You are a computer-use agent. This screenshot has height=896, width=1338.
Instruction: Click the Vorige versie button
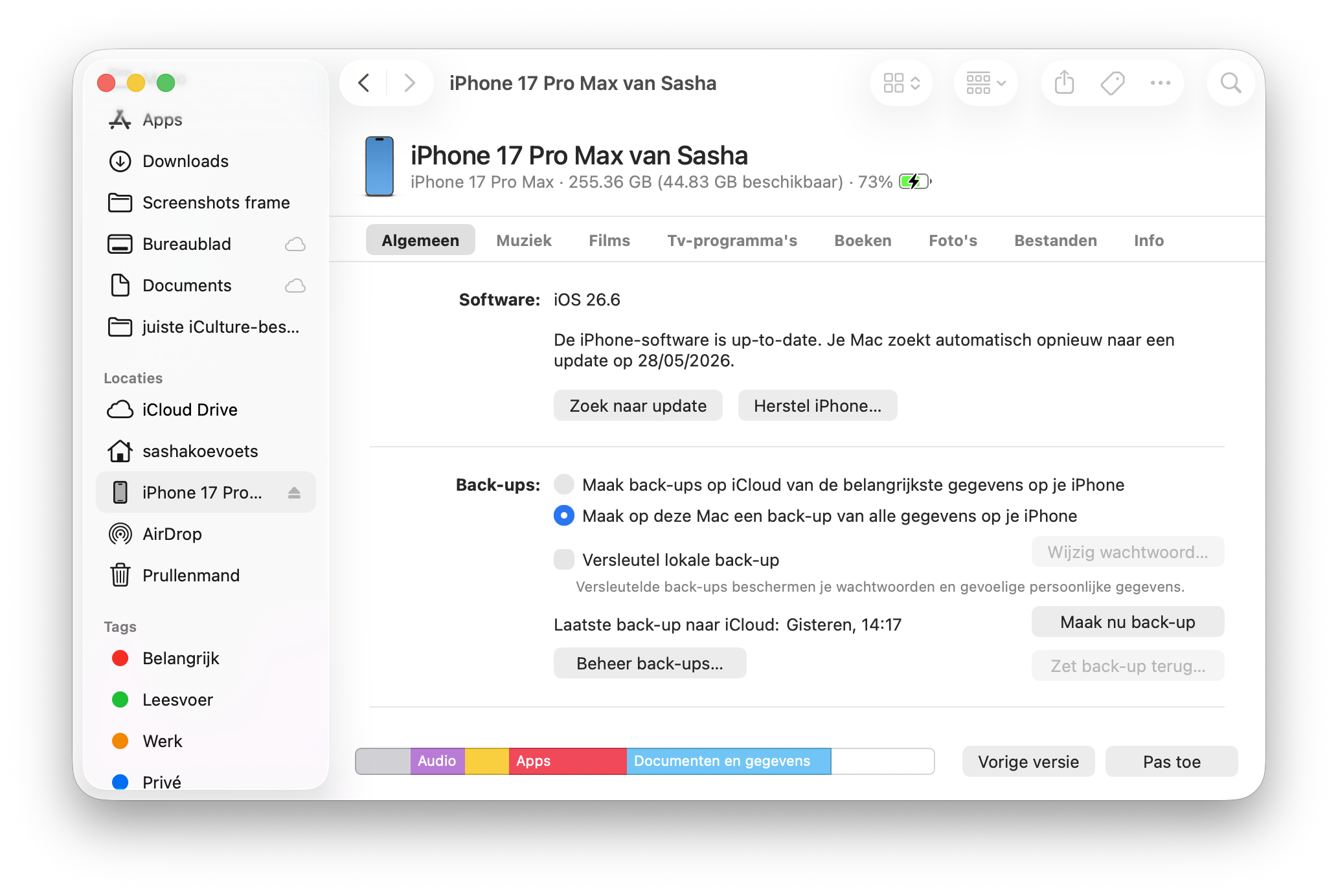point(1028,762)
